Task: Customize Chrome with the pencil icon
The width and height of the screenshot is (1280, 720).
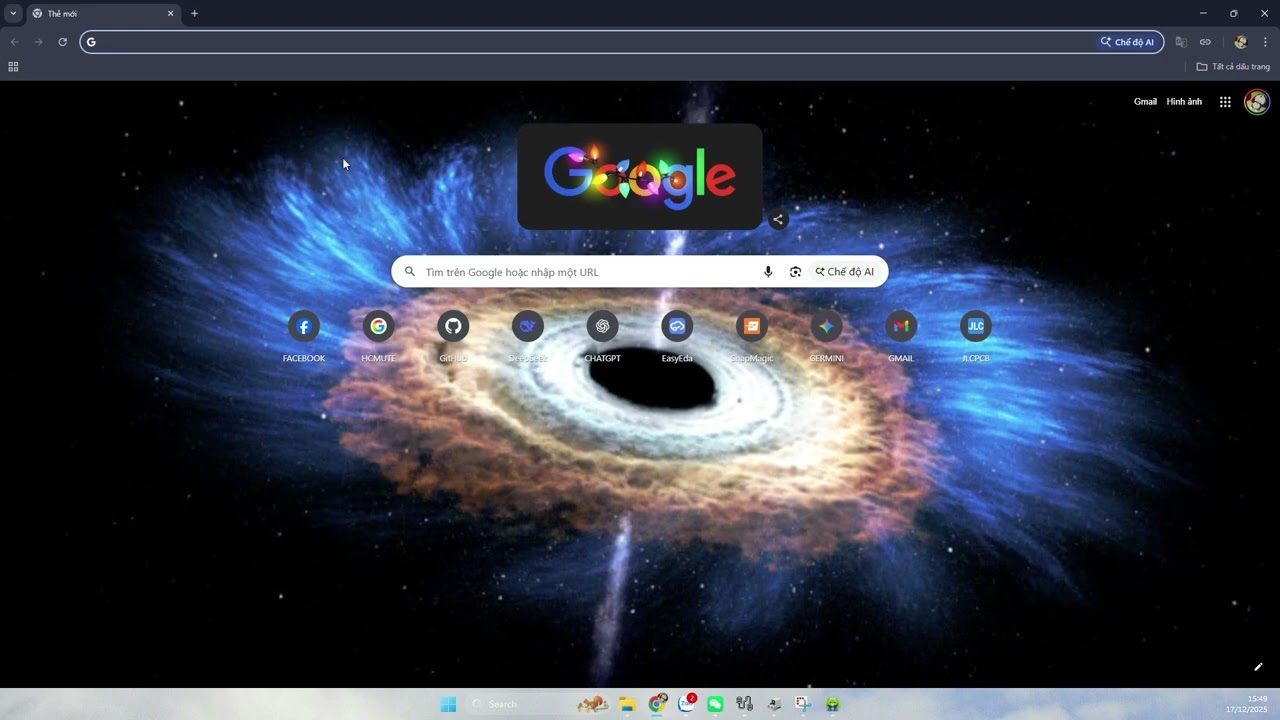Action: (x=1258, y=667)
